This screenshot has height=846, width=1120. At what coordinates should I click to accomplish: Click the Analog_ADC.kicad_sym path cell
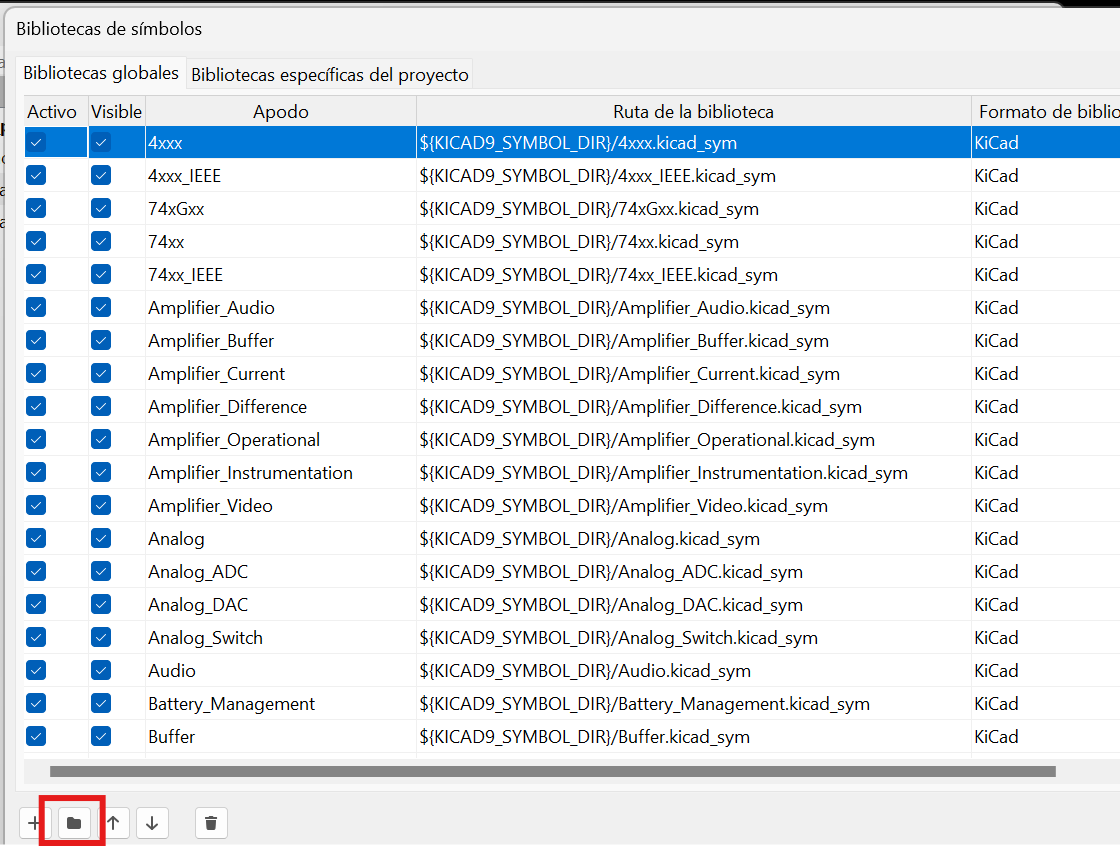point(694,572)
